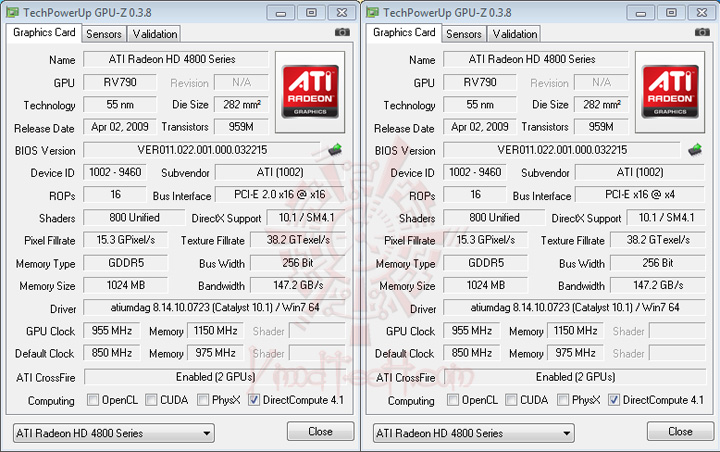Image resolution: width=720 pixels, height=452 pixels.
Task: Click Memory 975 MHz value in right window
Action: pyautogui.click(x=576, y=353)
